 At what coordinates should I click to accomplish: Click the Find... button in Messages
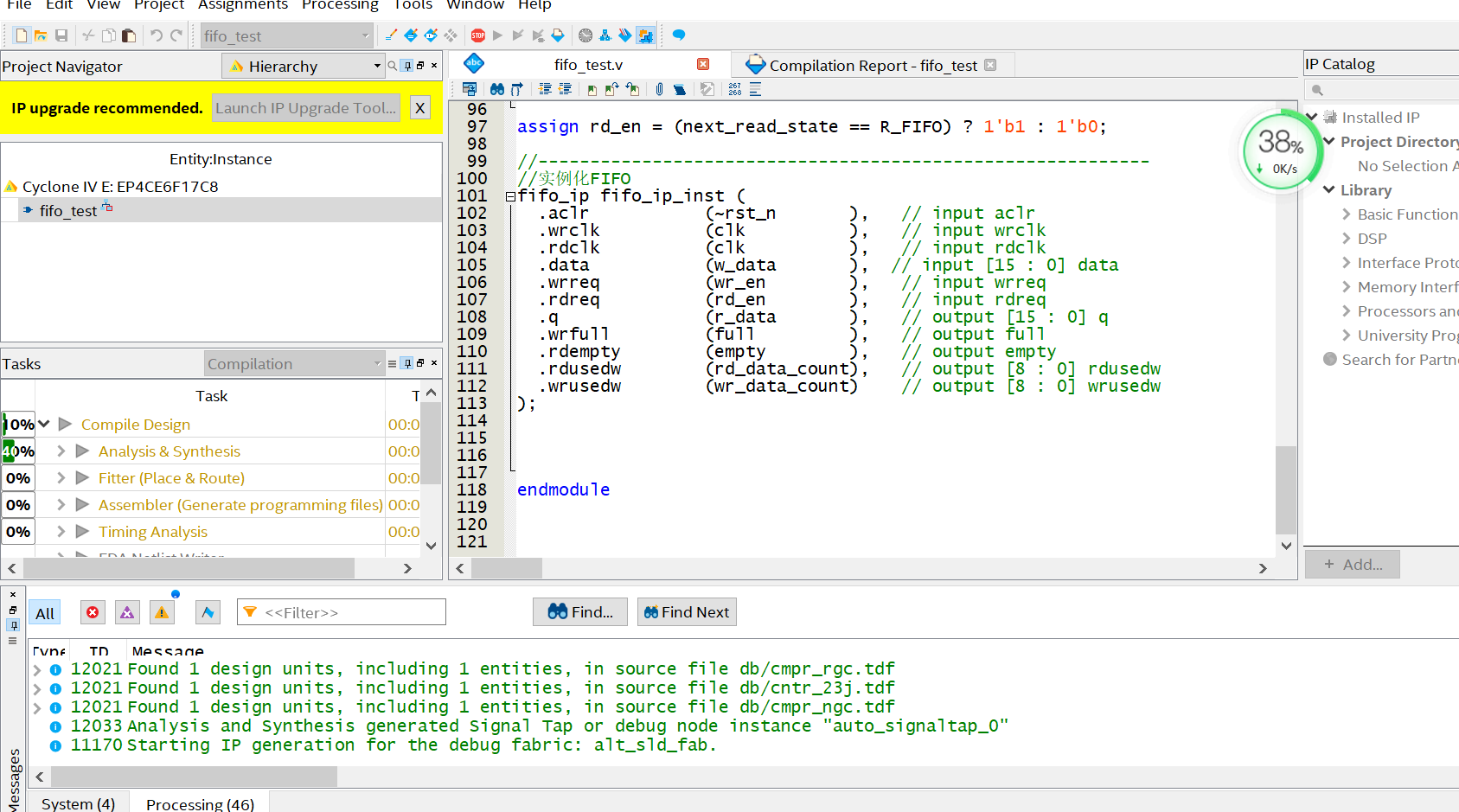coord(580,612)
